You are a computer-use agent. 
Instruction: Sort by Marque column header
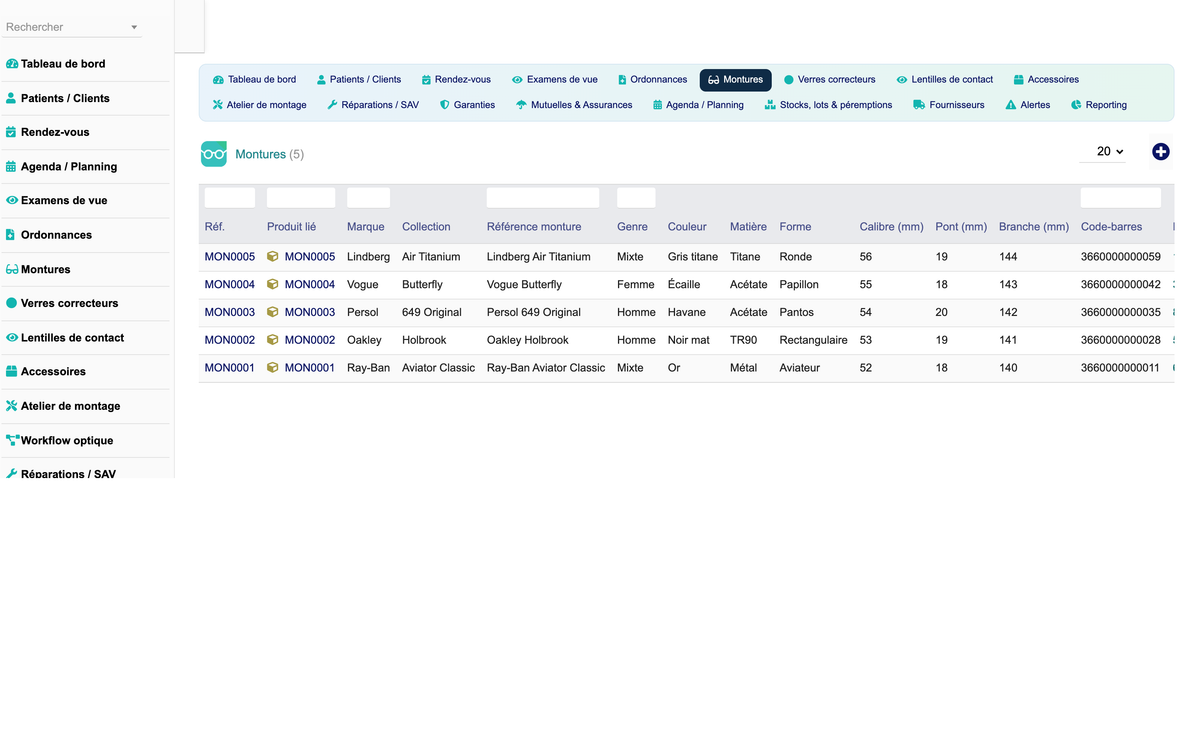[366, 227]
